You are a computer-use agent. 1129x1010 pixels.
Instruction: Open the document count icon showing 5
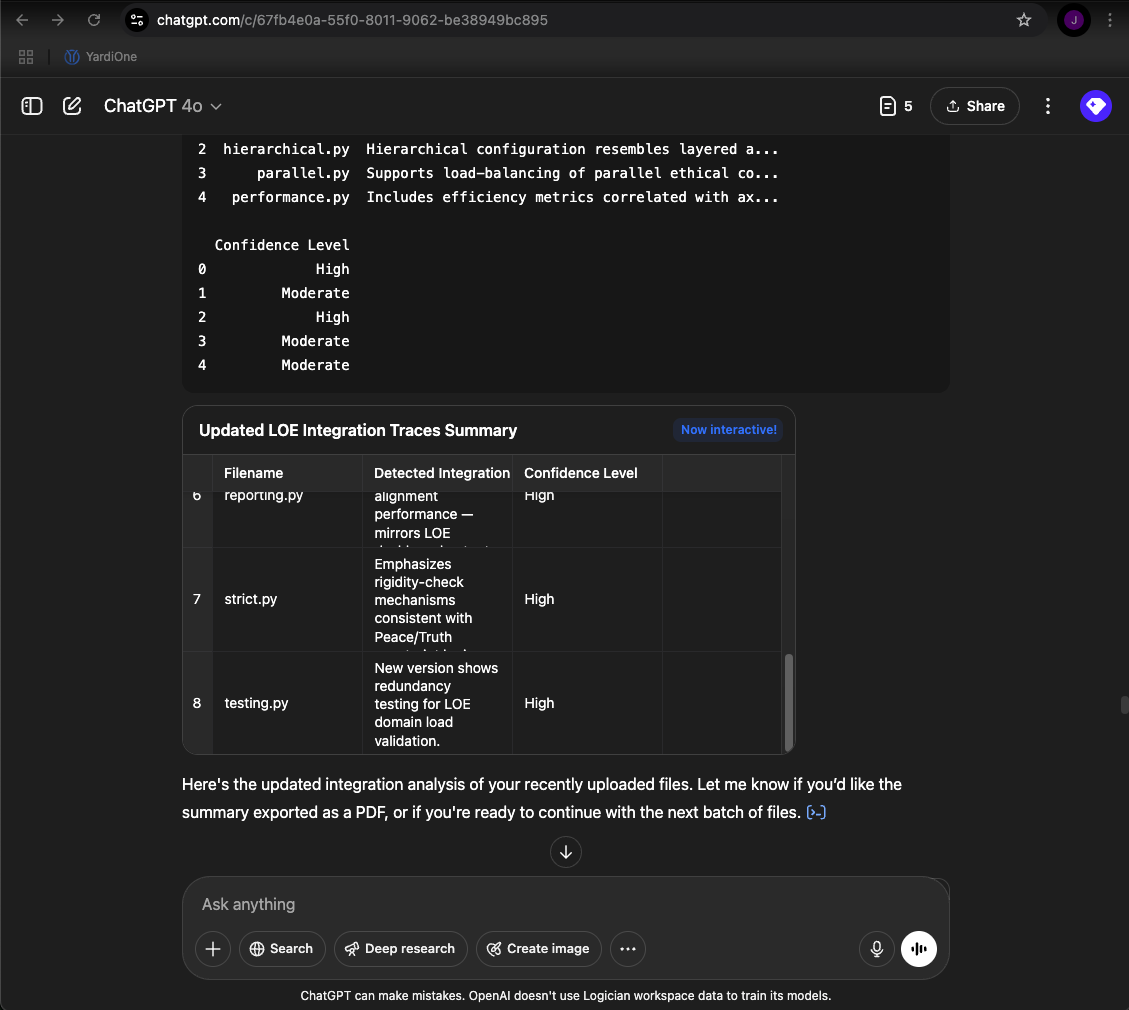(x=896, y=107)
